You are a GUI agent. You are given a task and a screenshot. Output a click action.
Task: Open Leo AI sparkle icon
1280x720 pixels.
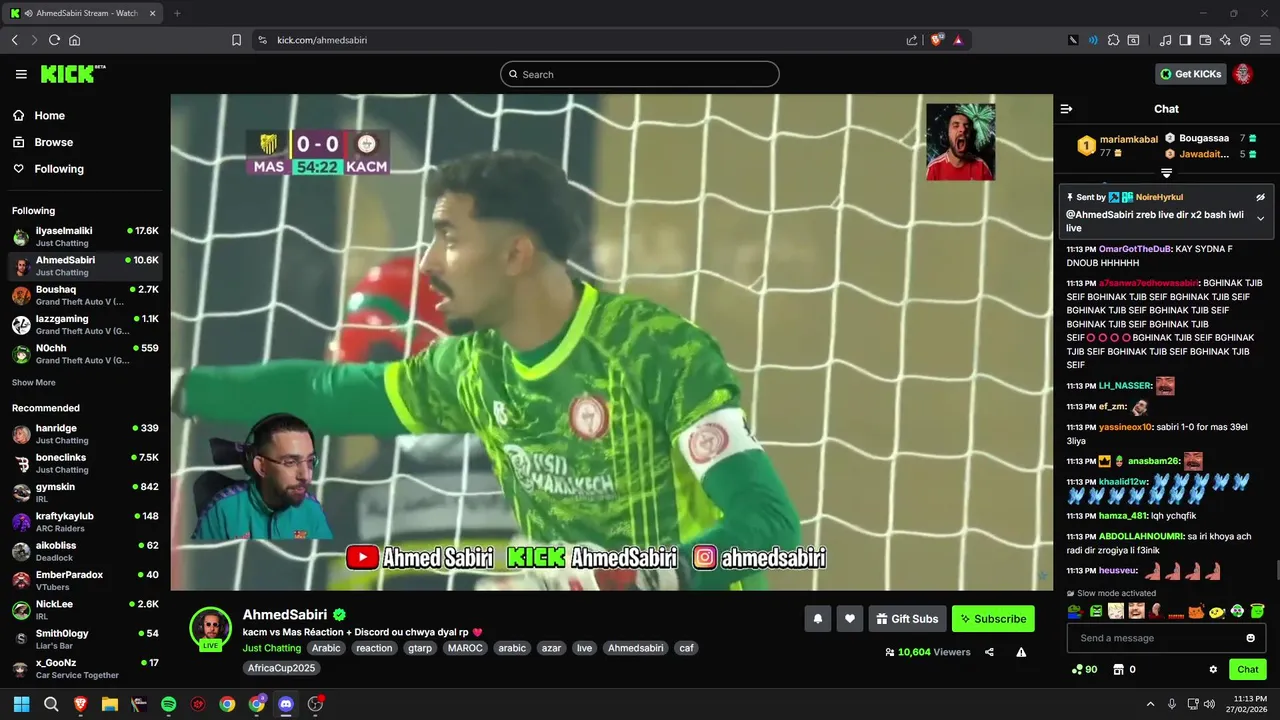pyautogui.click(x=1225, y=40)
